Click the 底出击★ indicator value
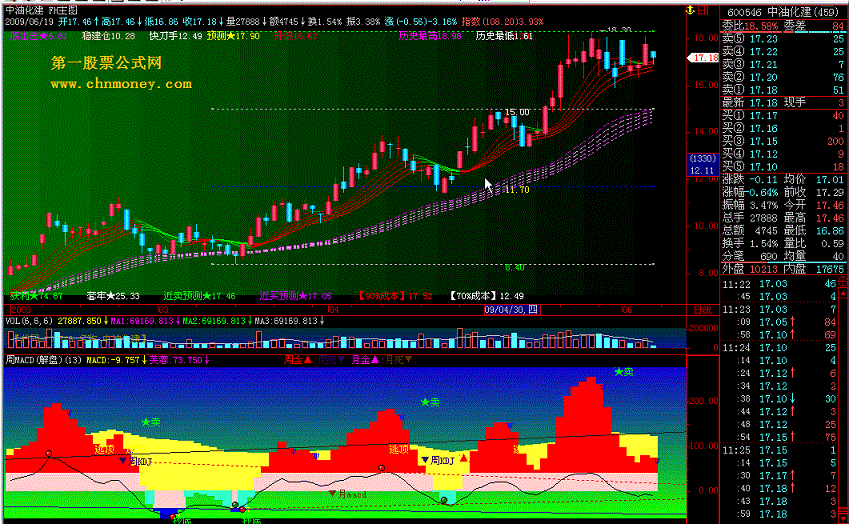 tap(38, 36)
